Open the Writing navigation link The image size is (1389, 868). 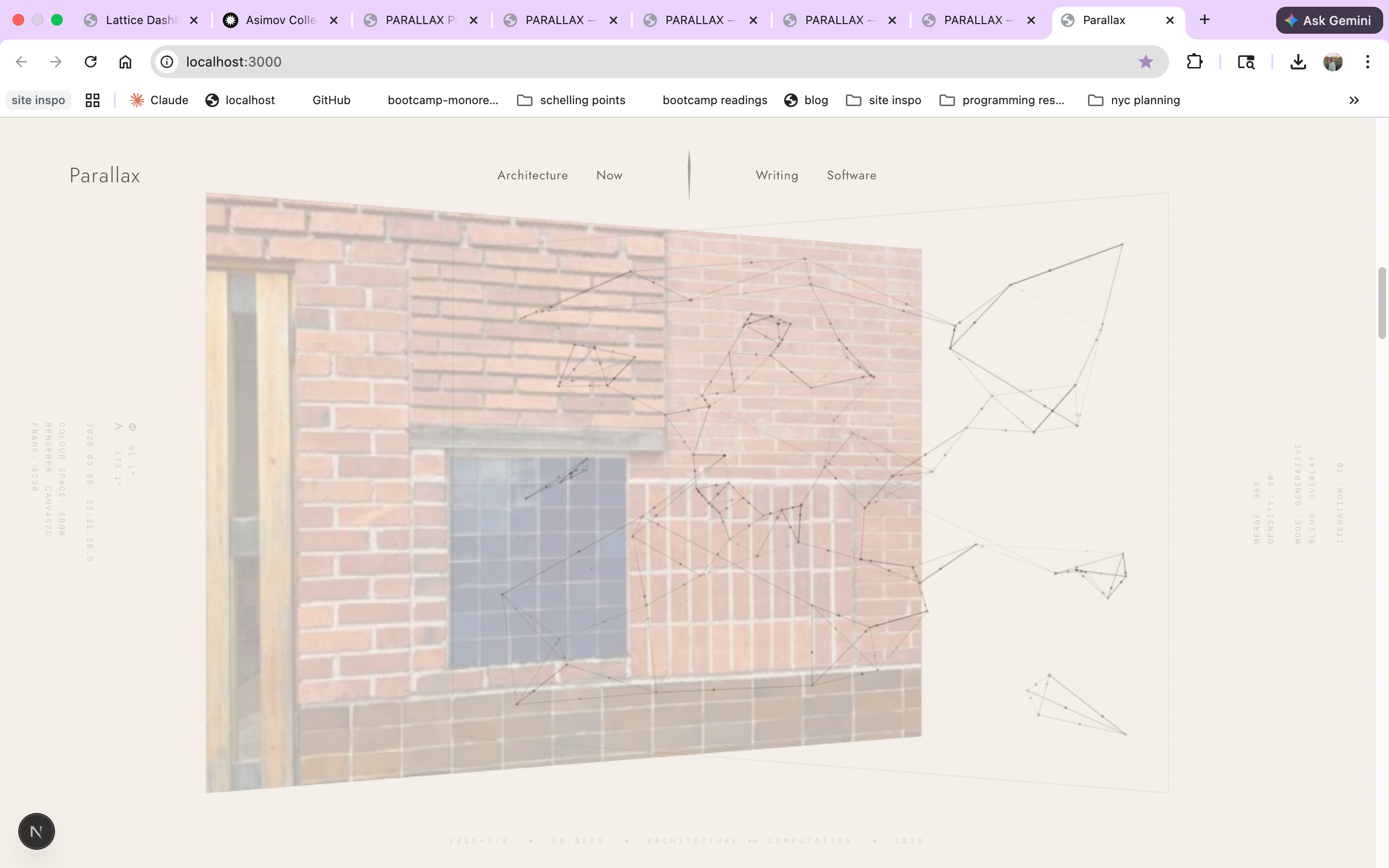776,175
